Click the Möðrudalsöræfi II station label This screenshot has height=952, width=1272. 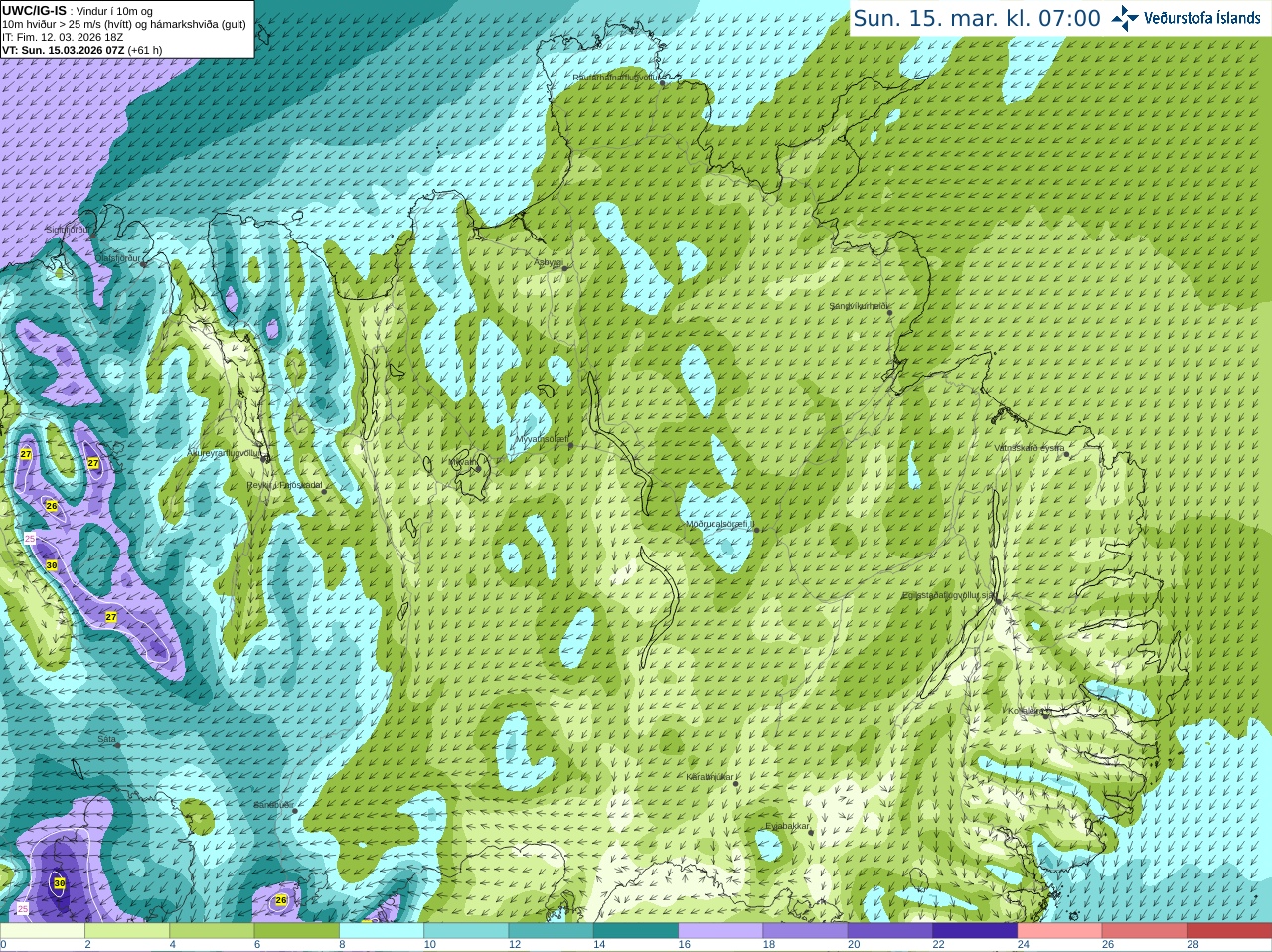click(x=720, y=524)
